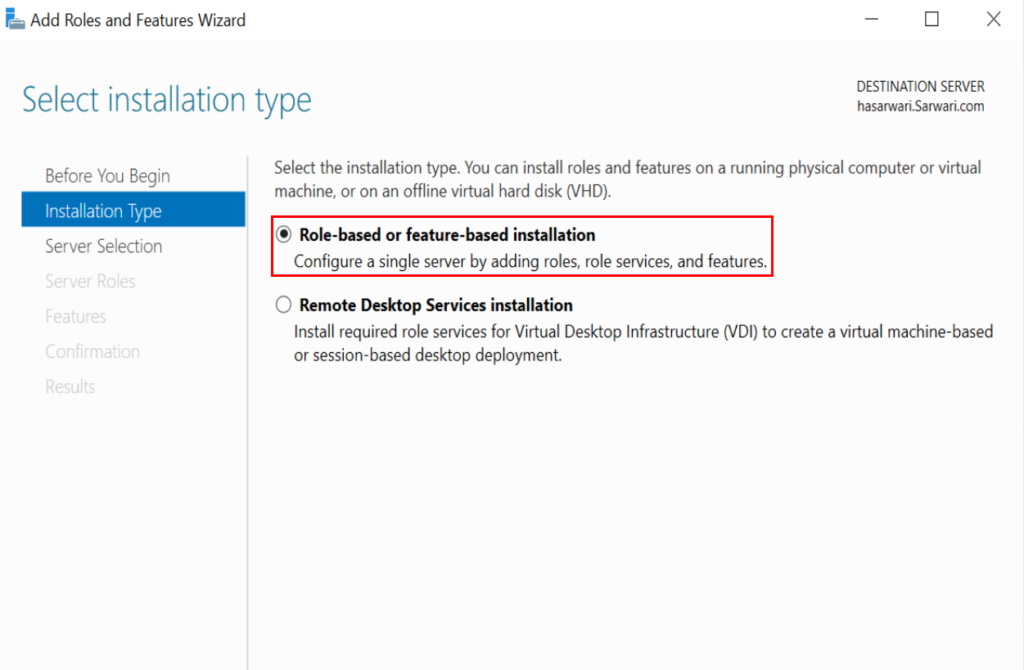Image resolution: width=1024 pixels, height=670 pixels.
Task: Open the Before You Begin step
Action: pos(107,175)
